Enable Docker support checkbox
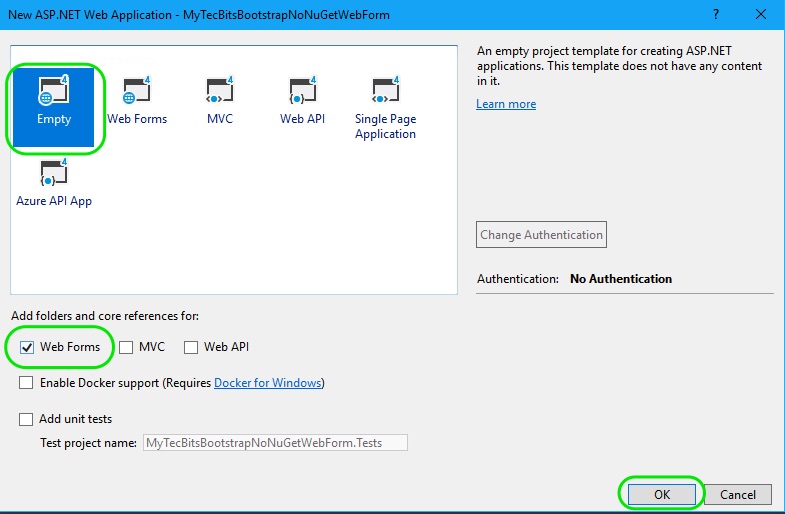Image resolution: width=785 pixels, height=514 pixels. 26,383
